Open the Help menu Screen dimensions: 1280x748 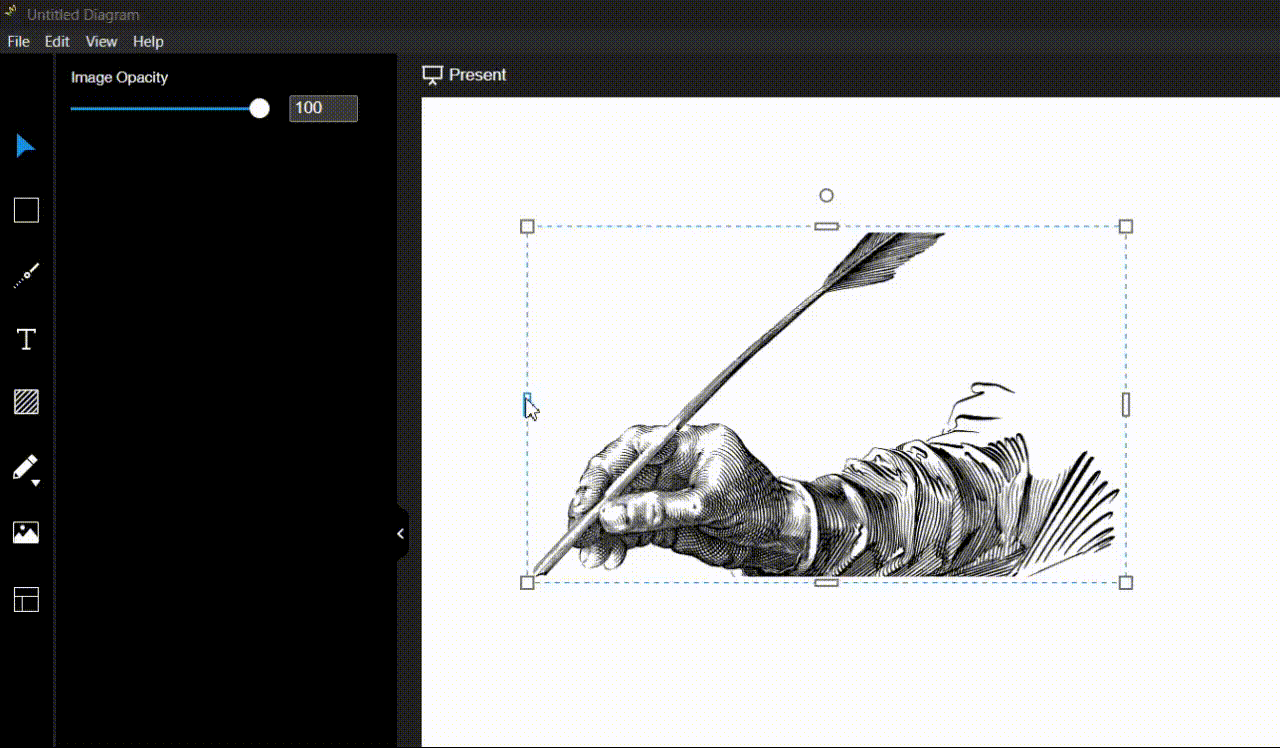(148, 41)
